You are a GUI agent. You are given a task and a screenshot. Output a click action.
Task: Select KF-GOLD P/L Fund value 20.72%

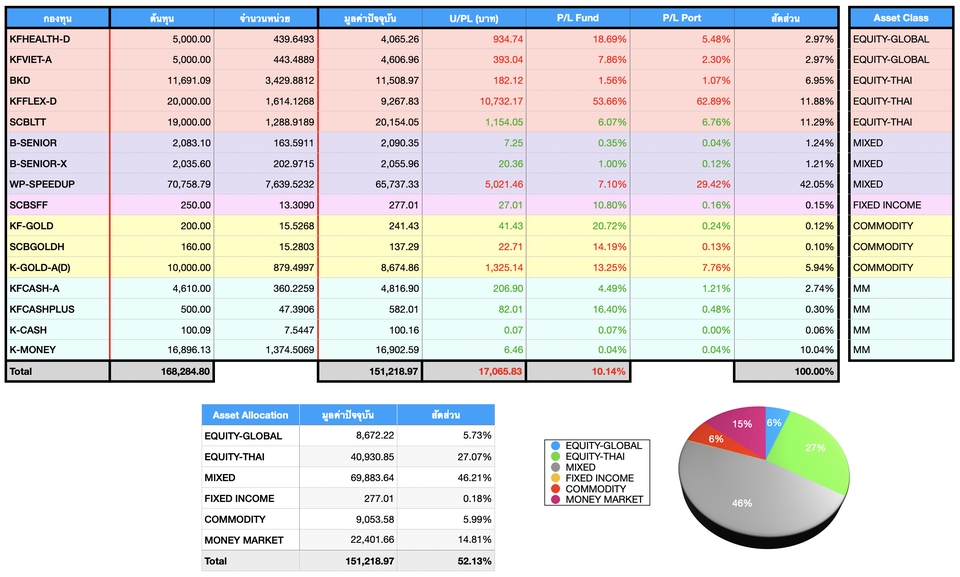(578, 226)
